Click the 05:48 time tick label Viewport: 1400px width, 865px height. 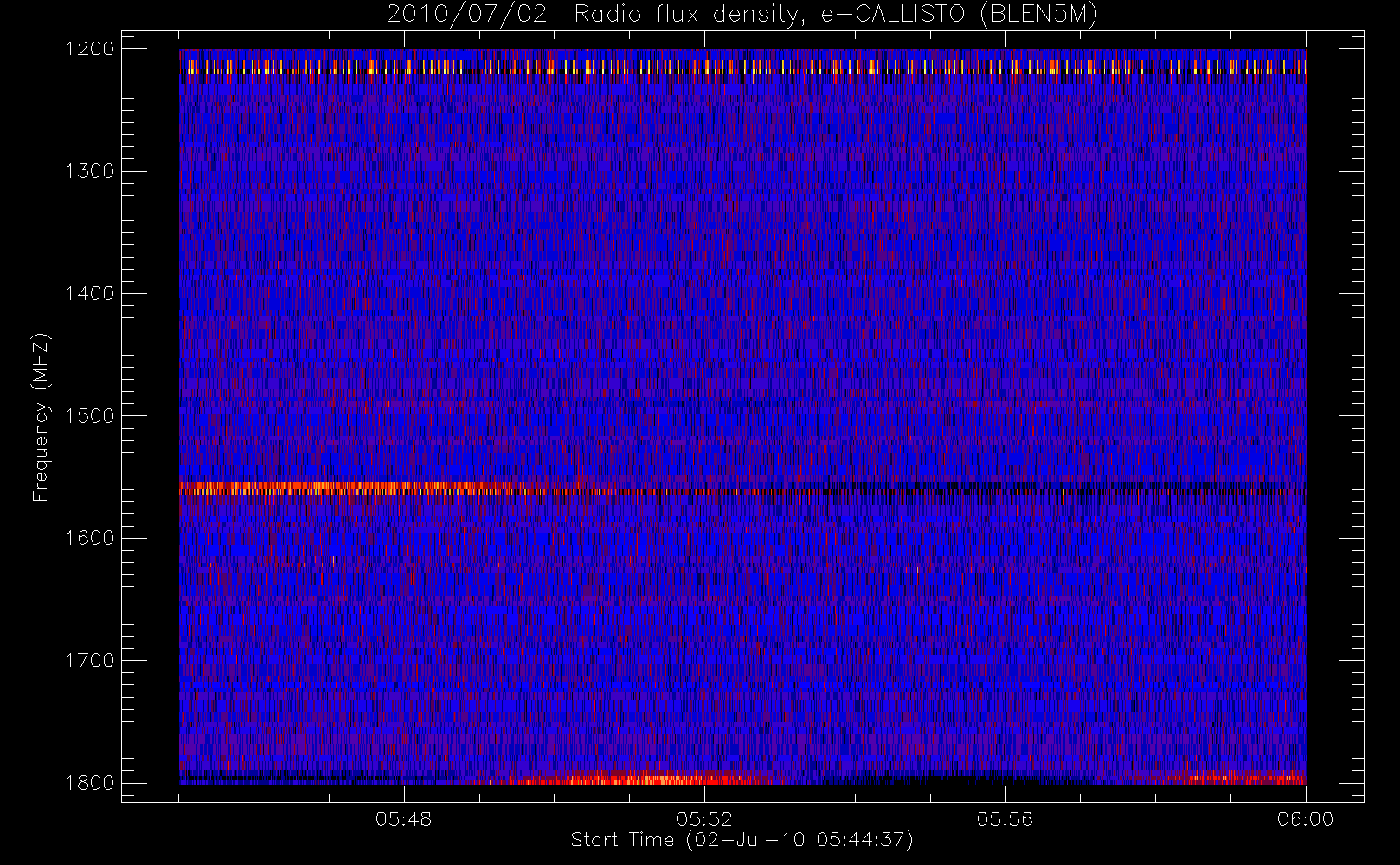pos(404,819)
